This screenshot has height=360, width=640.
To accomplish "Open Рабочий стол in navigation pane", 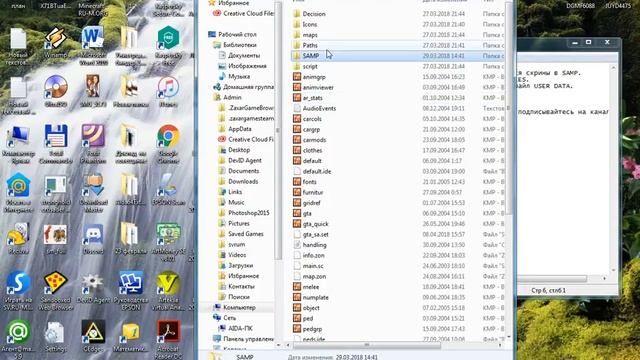I will tap(237, 34).
